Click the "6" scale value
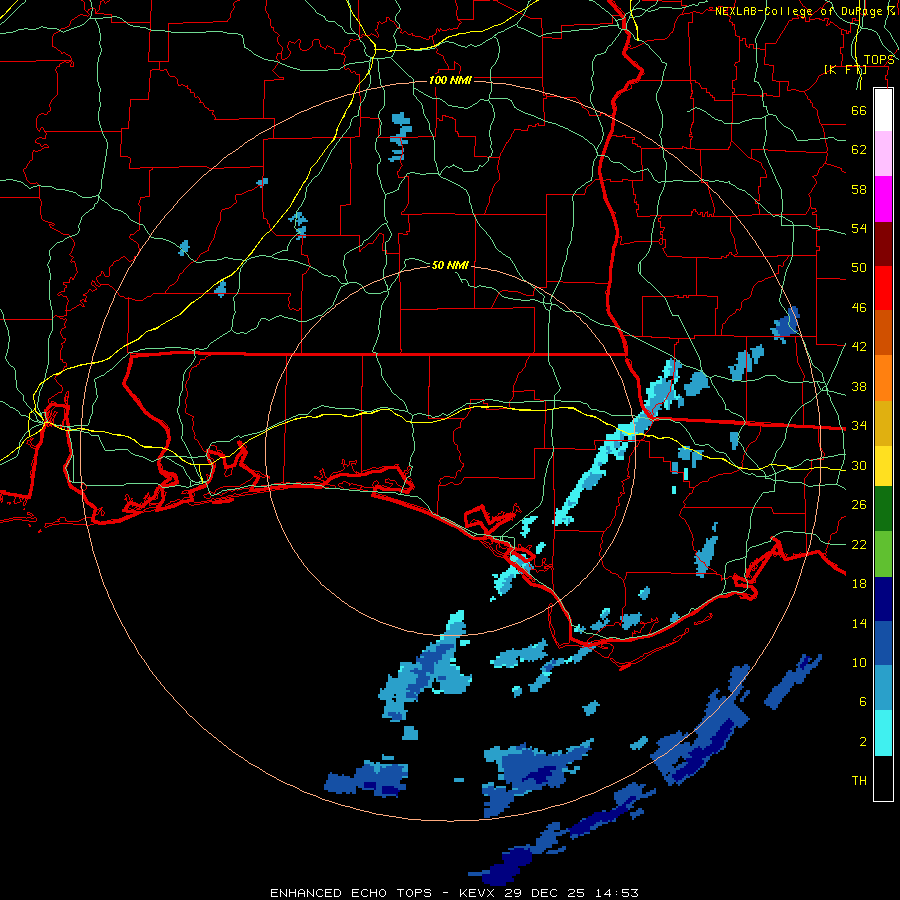The width and height of the screenshot is (900, 900). (862, 702)
